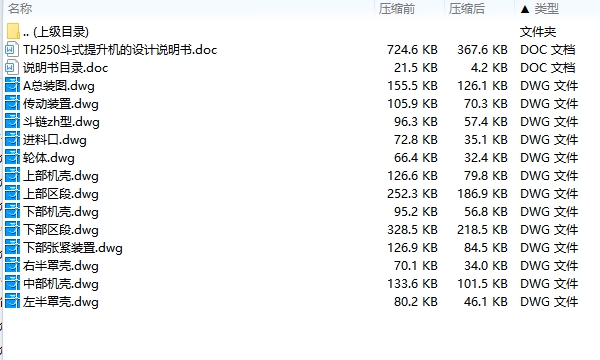600x360 pixels.
Task: Click the DOC icon for TH250斗式提升机的设计说明书.doc
Action: [11, 49]
